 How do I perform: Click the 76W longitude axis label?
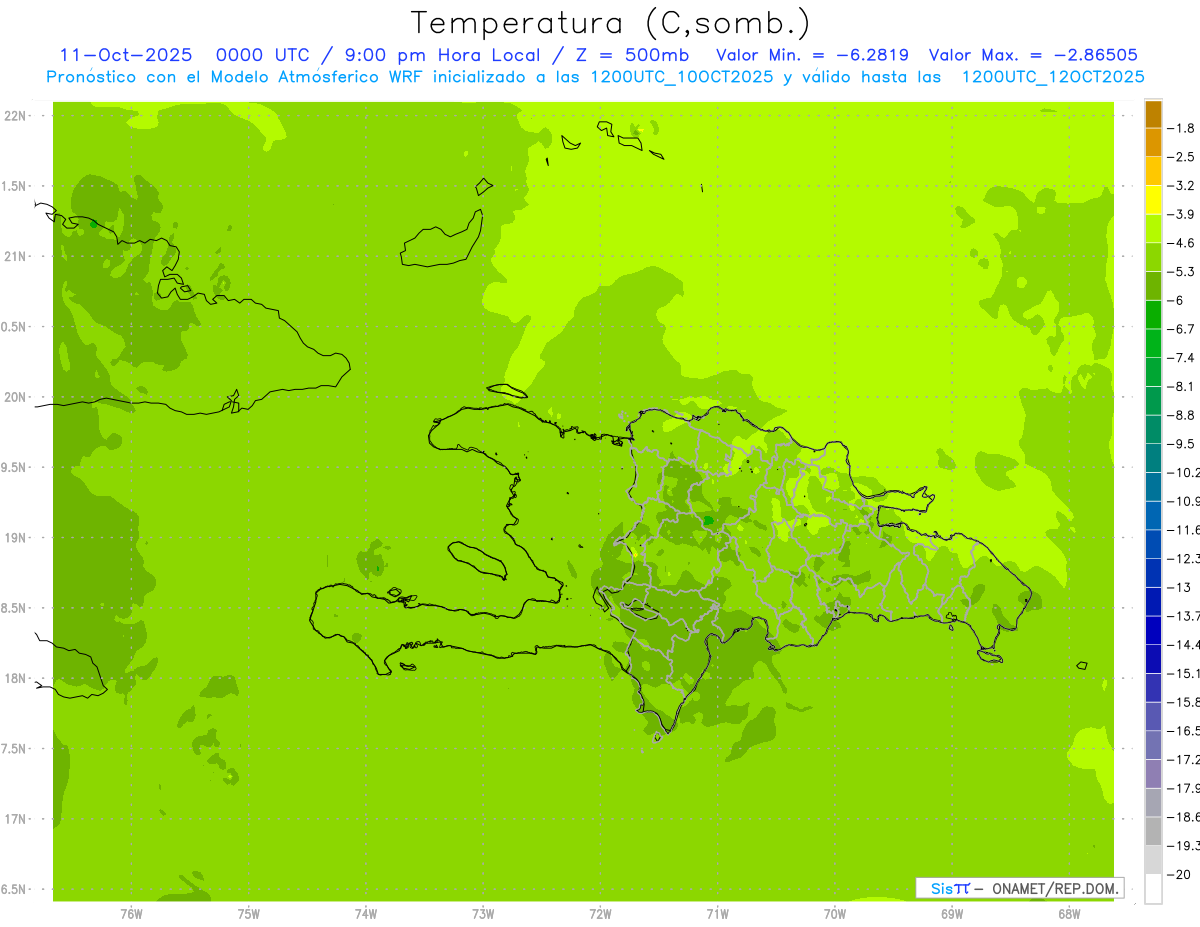tap(131, 914)
